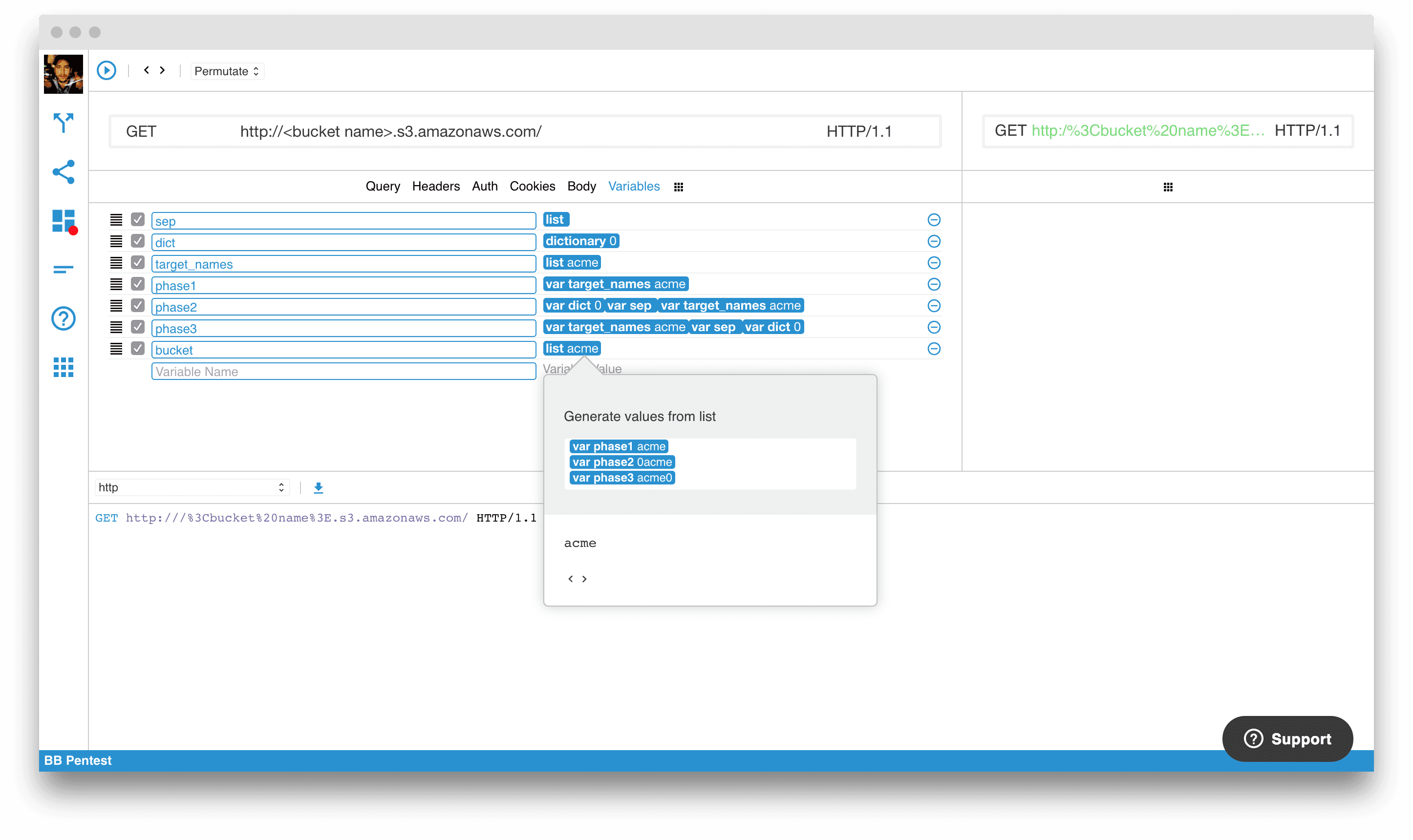Click the filter/rules icon in sidebar

[63, 270]
